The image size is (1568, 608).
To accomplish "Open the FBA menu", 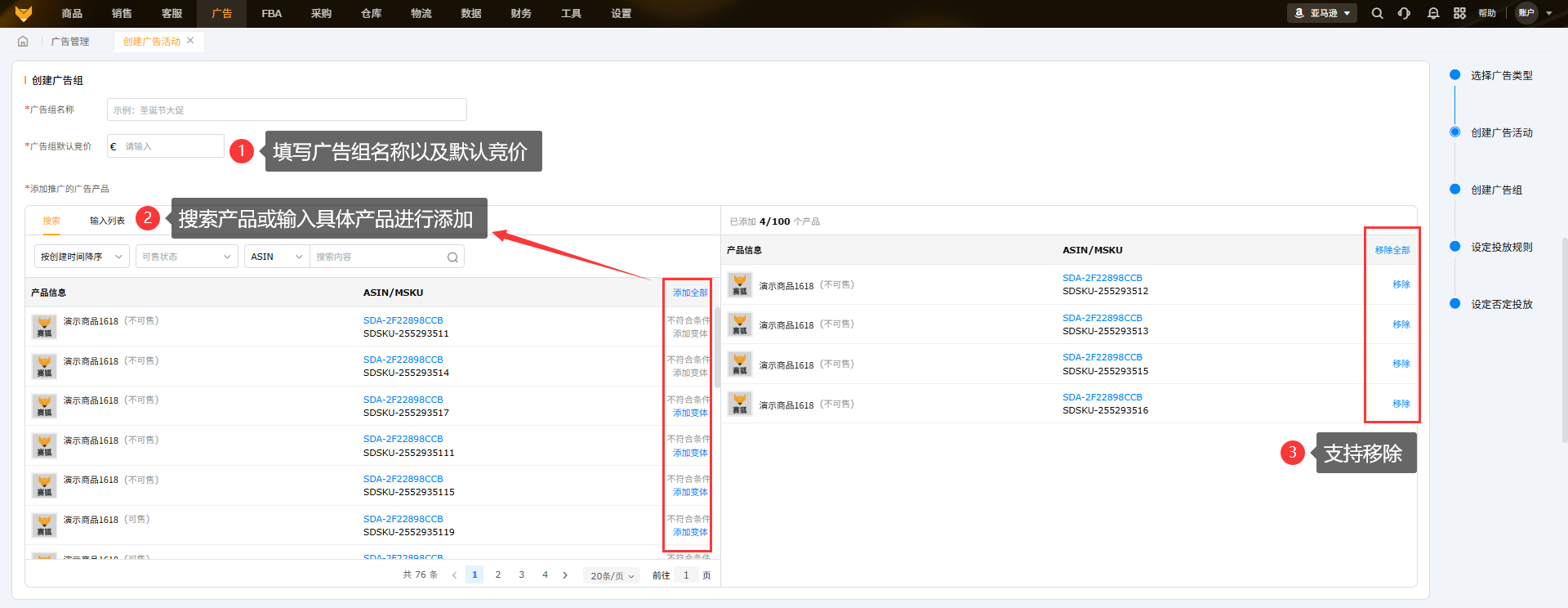I will pos(272,13).
